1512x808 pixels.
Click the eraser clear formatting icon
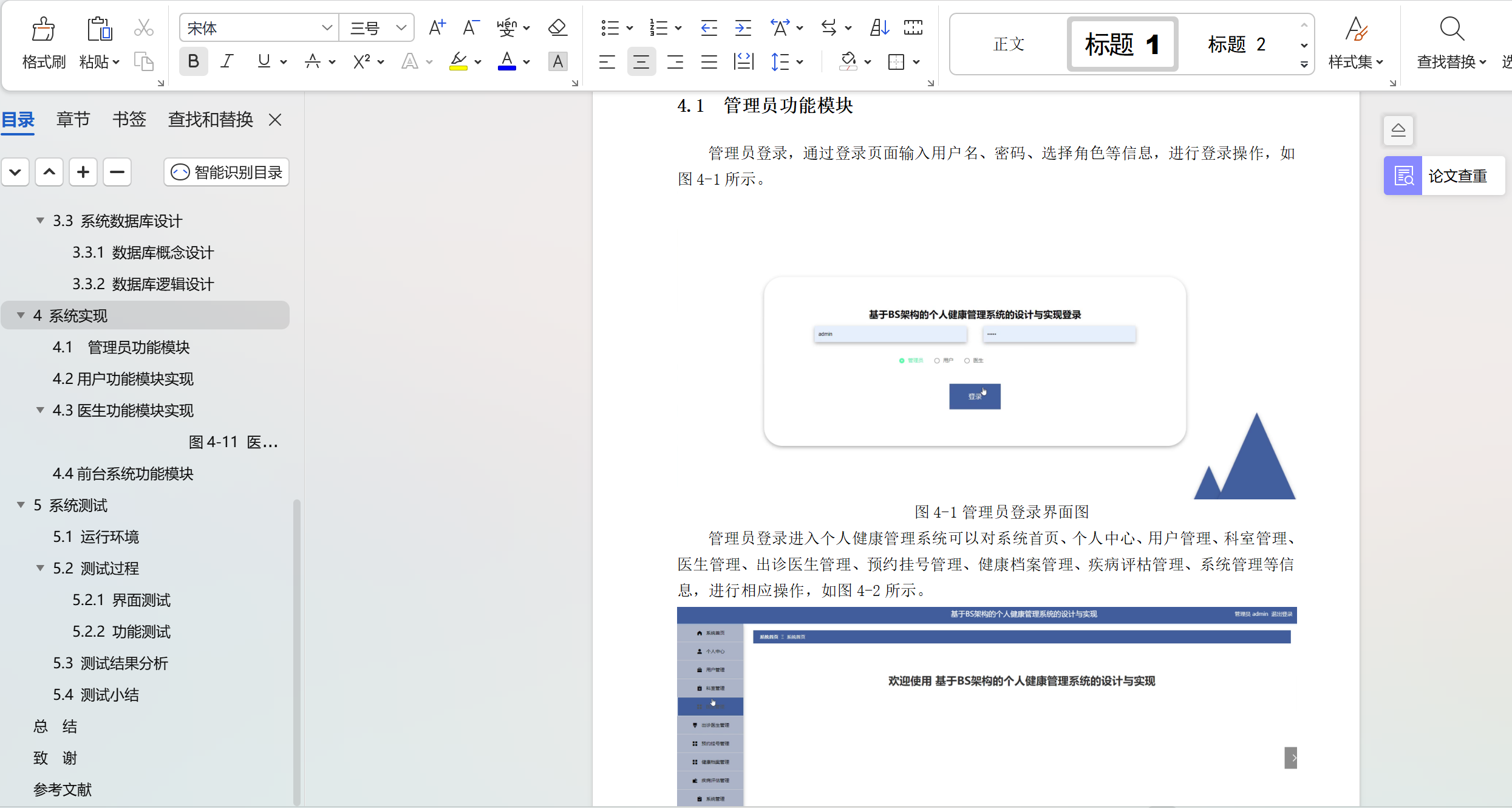pyautogui.click(x=557, y=28)
